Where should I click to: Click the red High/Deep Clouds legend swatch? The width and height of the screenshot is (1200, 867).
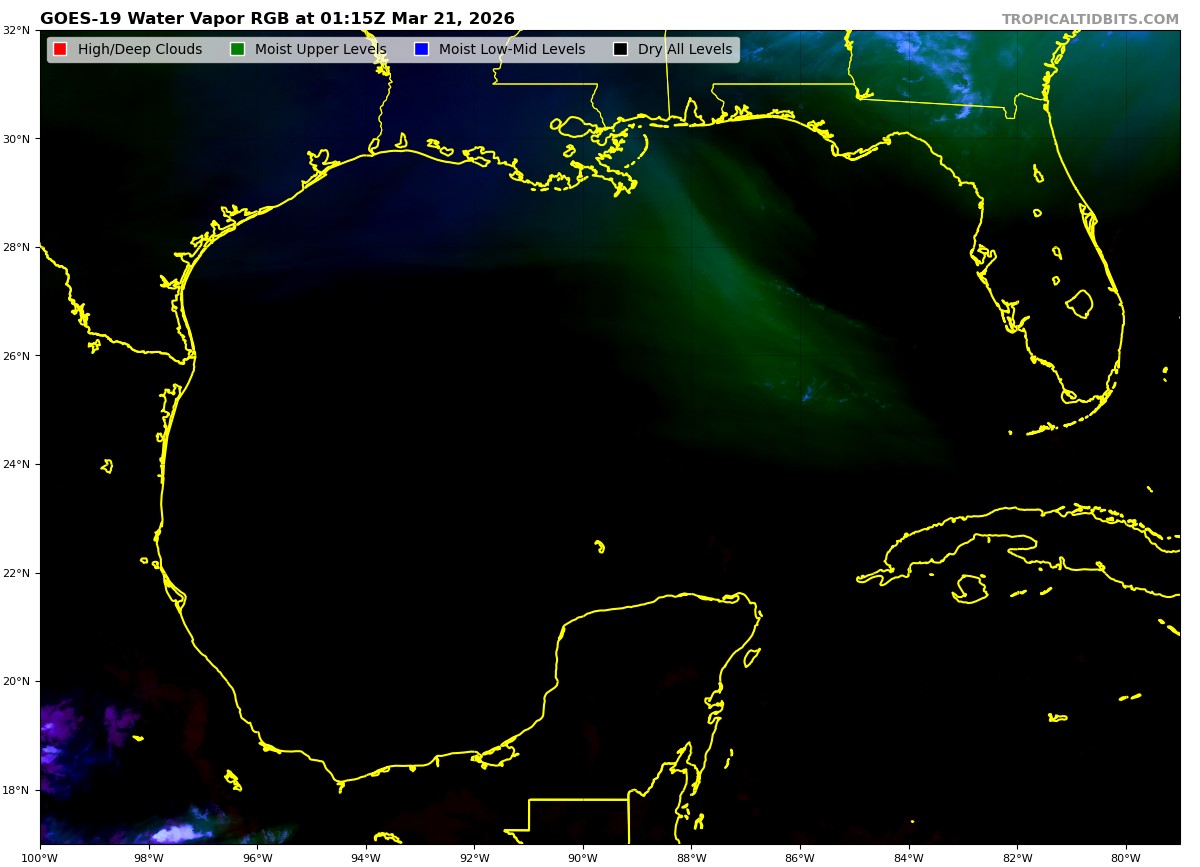click(x=60, y=49)
